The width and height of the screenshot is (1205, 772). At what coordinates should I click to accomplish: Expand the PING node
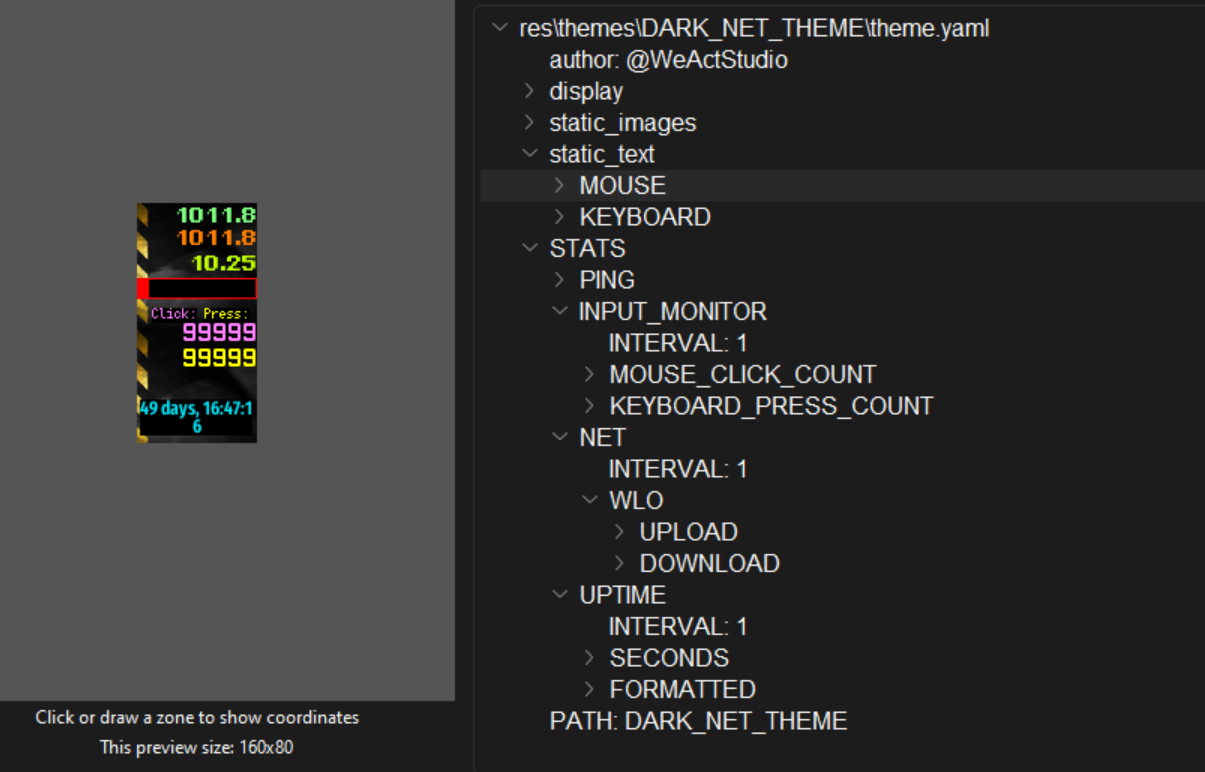point(559,280)
